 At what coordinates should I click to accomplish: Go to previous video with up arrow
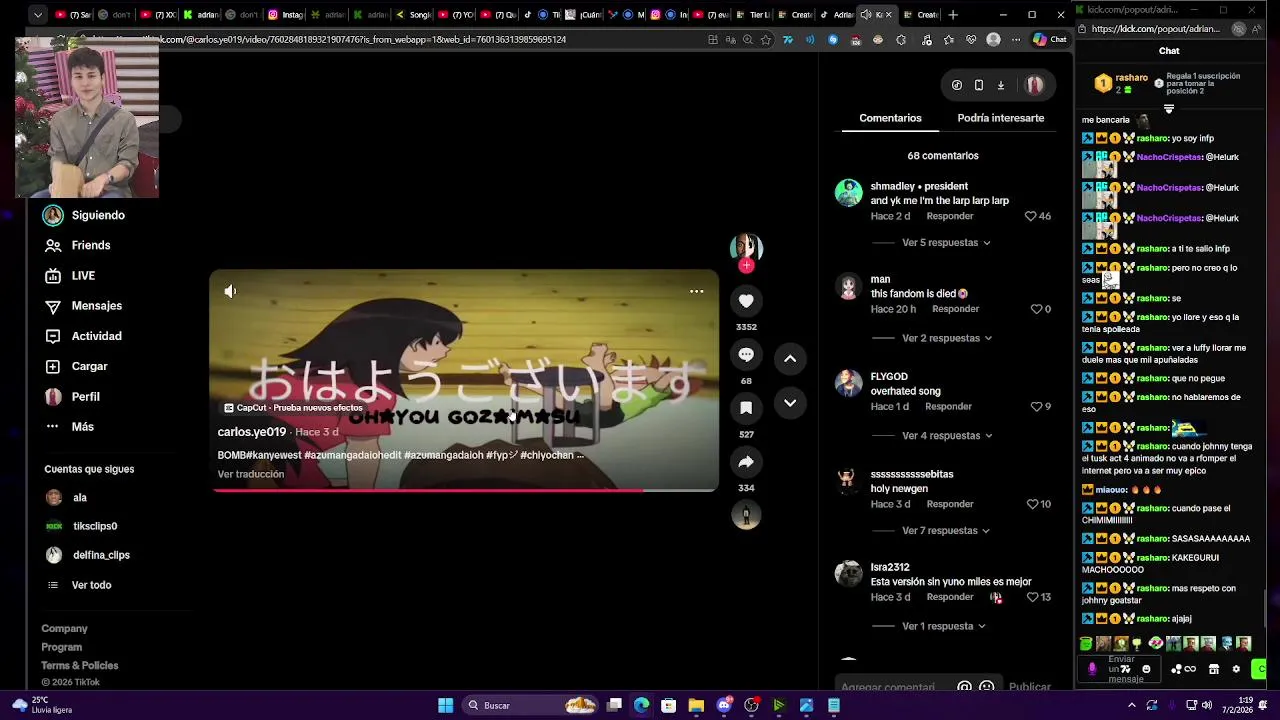tap(790, 359)
